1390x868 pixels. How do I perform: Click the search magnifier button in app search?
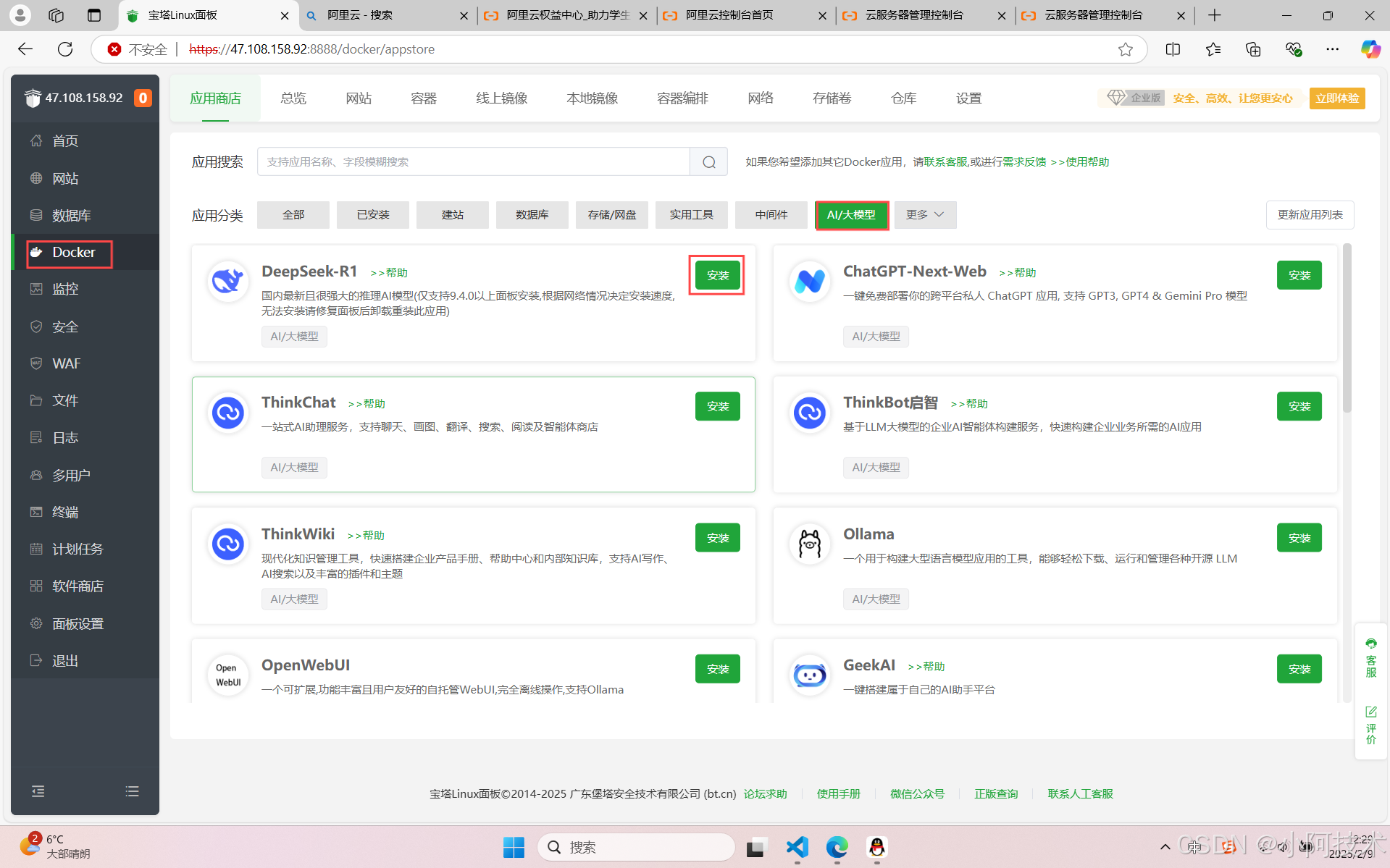tap(708, 161)
